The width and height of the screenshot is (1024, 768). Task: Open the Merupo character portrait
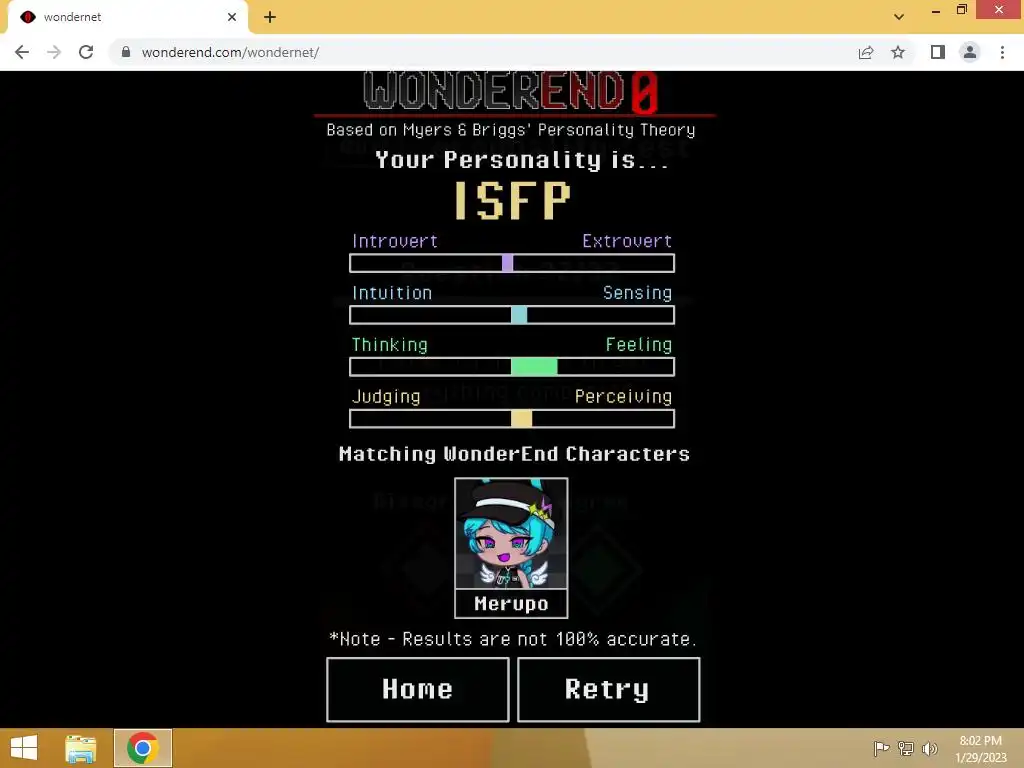click(x=511, y=534)
